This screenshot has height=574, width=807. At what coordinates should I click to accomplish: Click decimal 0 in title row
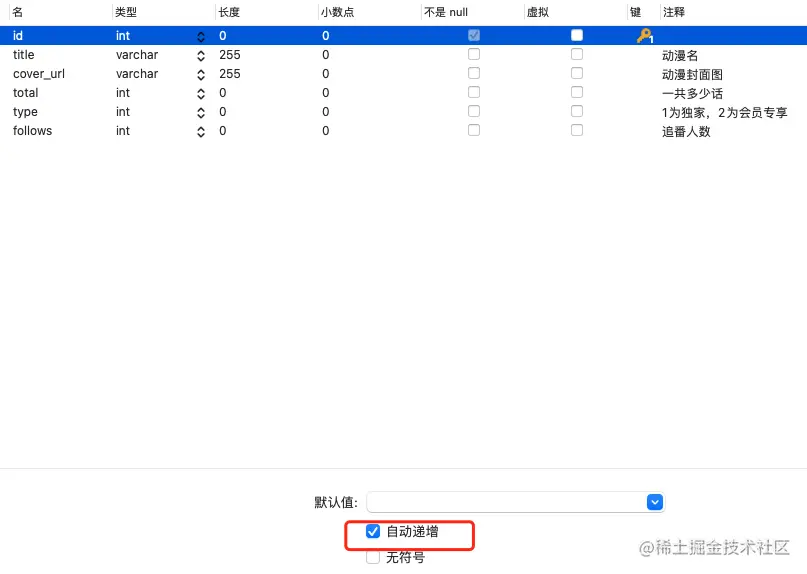click(x=326, y=55)
